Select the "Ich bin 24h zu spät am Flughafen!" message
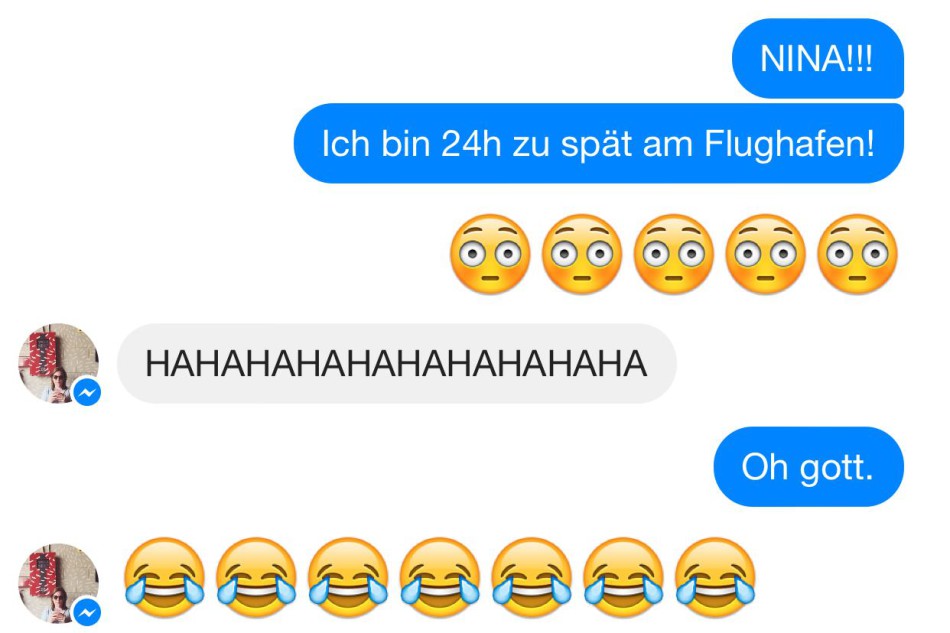This screenshot has width=950, height=633. pos(599,144)
